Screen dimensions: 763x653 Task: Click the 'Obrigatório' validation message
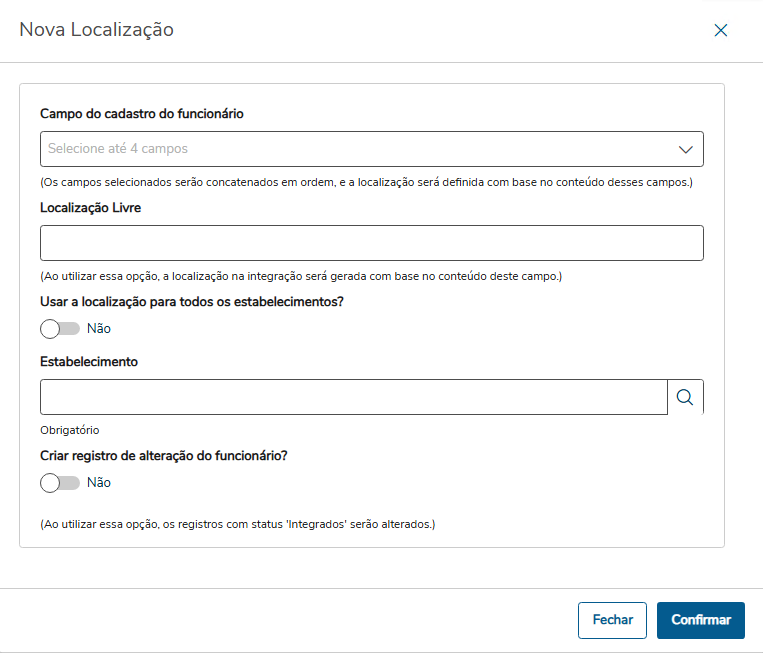point(70,430)
